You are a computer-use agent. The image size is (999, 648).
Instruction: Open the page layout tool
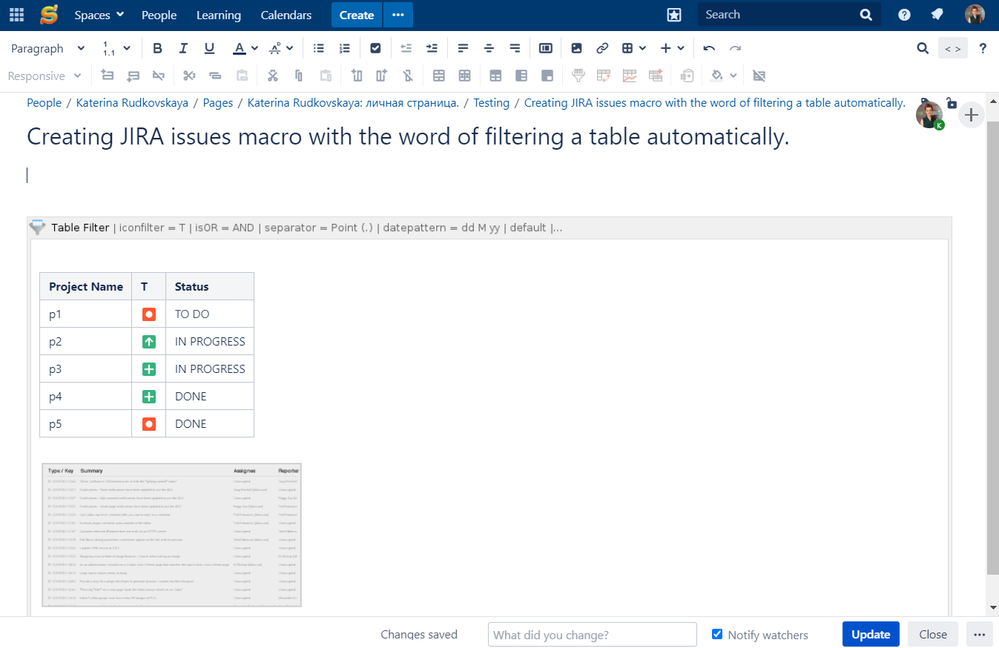(545, 48)
